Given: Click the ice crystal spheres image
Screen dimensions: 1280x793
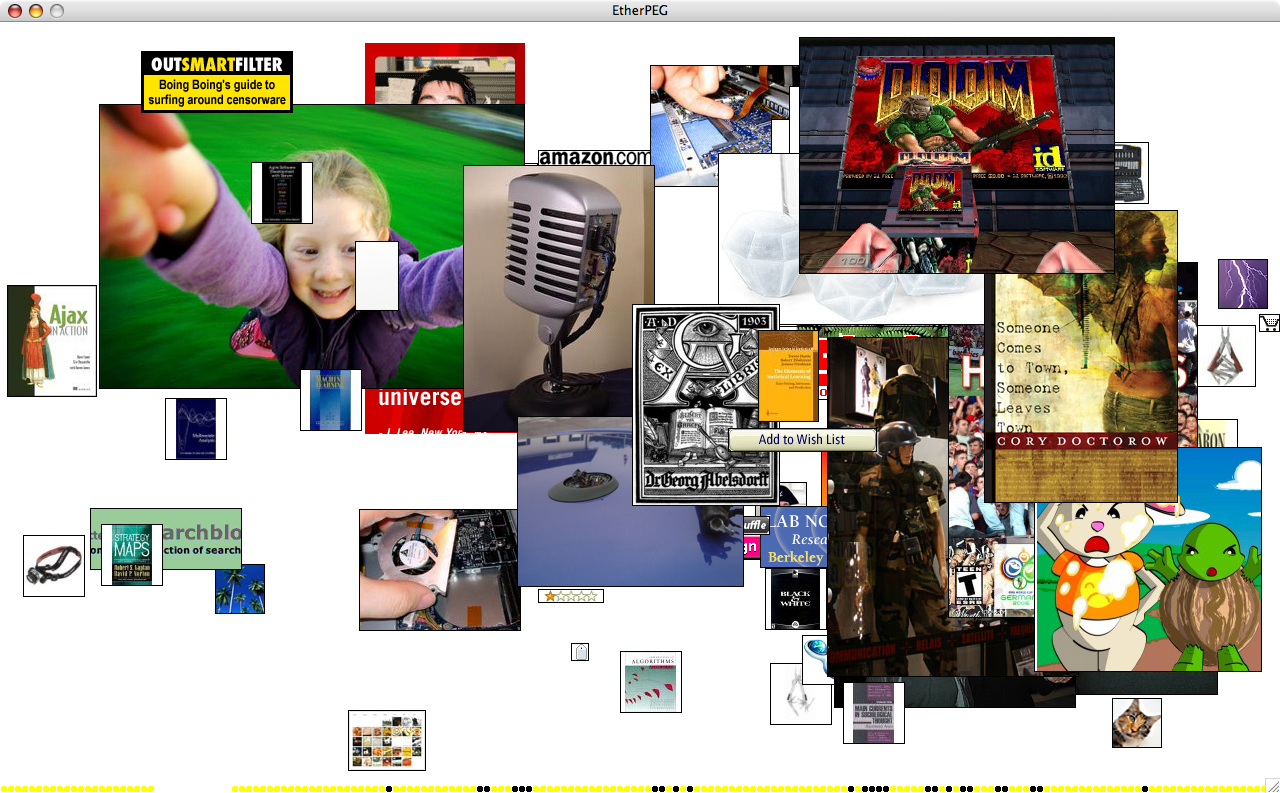Looking at the screenshot, I should click(758, 240).
